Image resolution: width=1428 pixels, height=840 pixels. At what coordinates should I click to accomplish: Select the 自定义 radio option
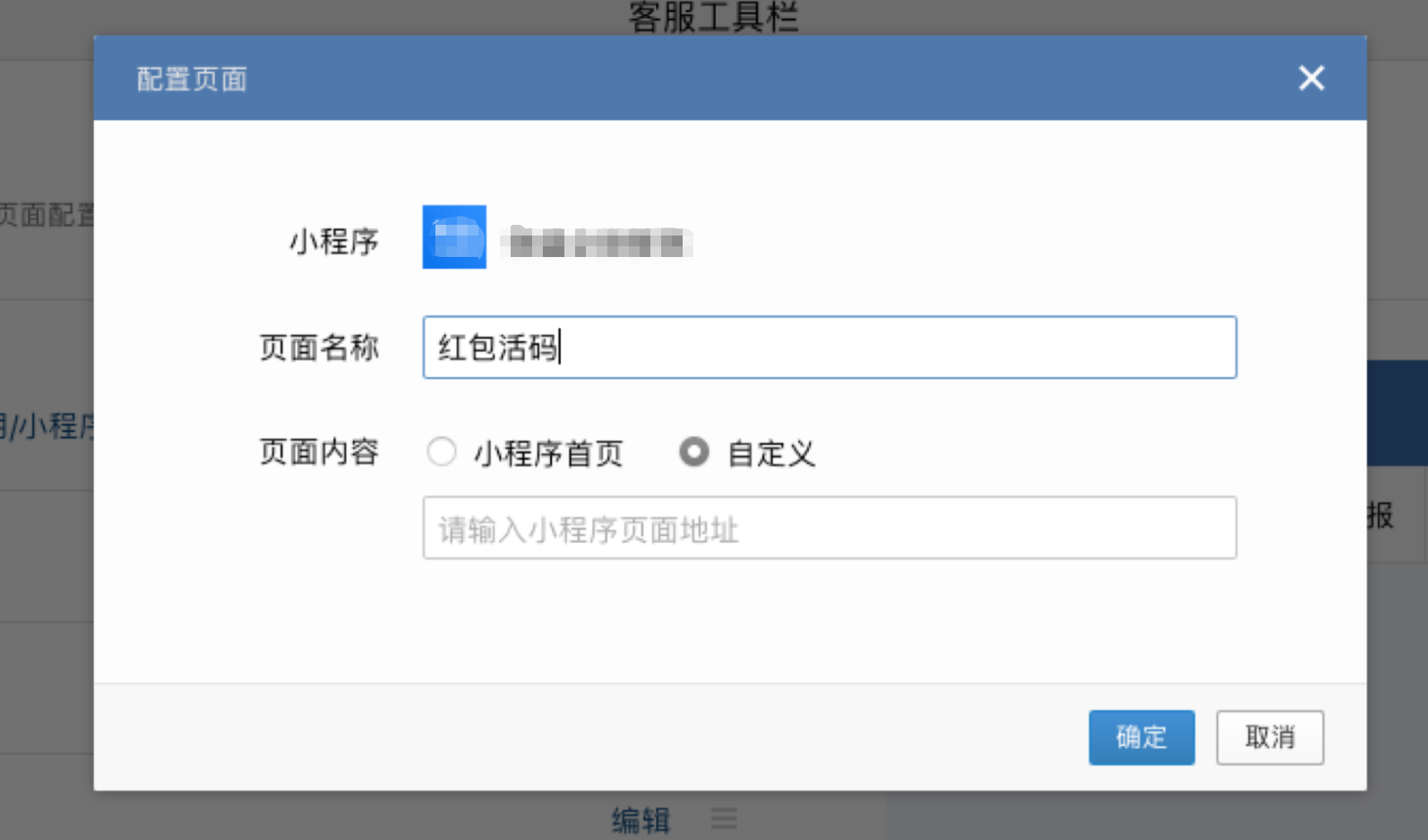pos(694,451)
